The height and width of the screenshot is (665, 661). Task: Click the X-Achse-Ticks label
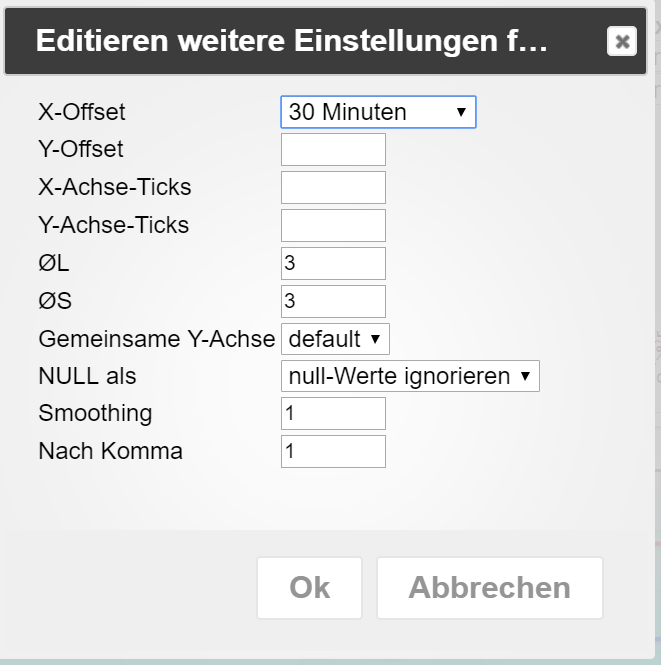point(114,187)
